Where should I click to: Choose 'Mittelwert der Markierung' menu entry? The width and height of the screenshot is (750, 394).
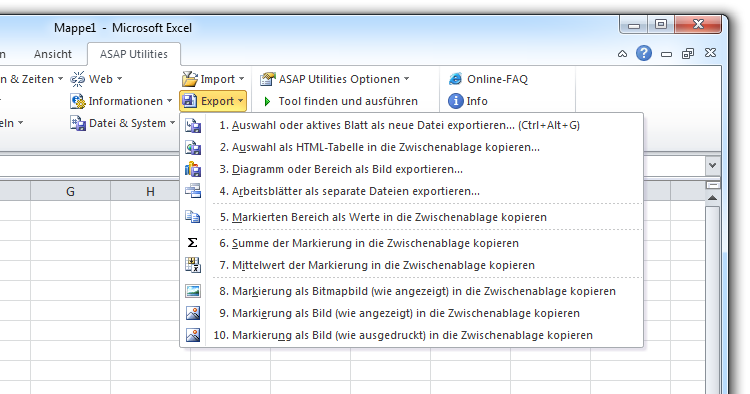[412, 265]
